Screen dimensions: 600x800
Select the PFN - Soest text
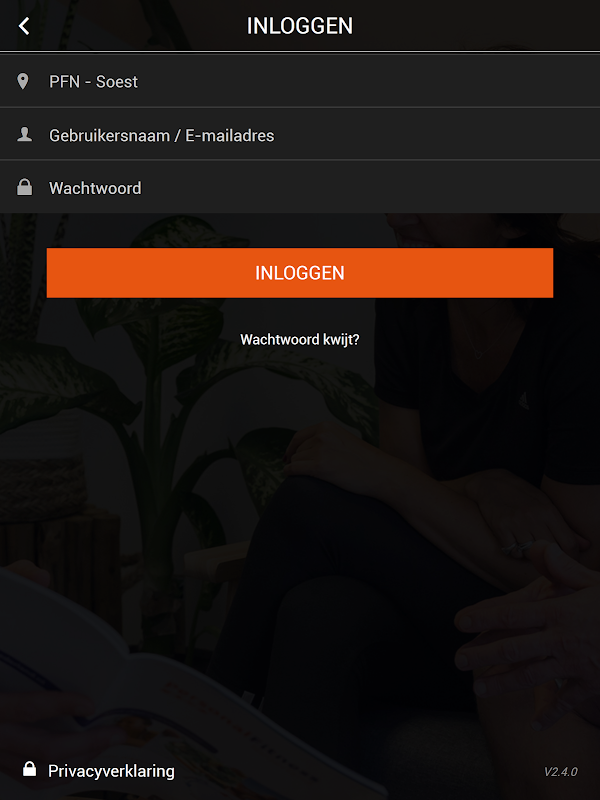93,82
